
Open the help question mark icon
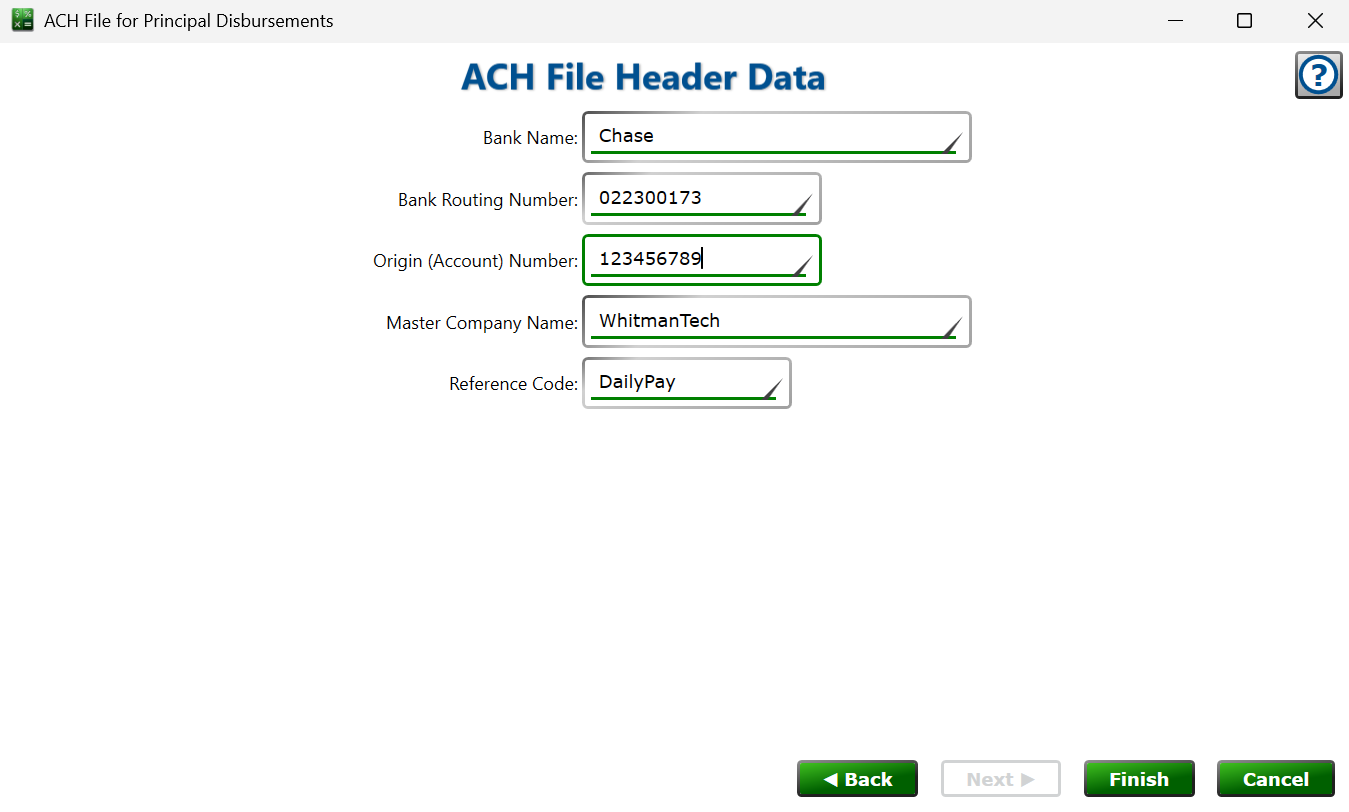[1318, 75]
